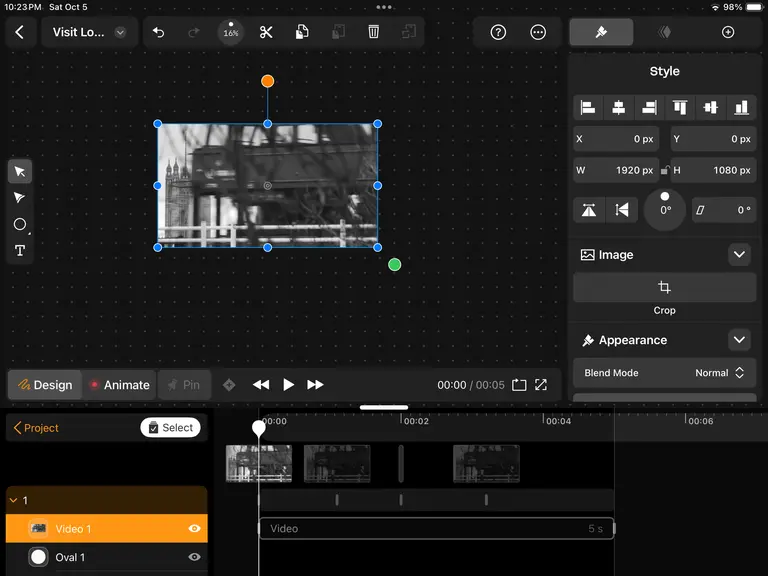This screenshot has width=768, height=576.
Task: Open the more options ellipsis menu
Action: tap(538, 32)
